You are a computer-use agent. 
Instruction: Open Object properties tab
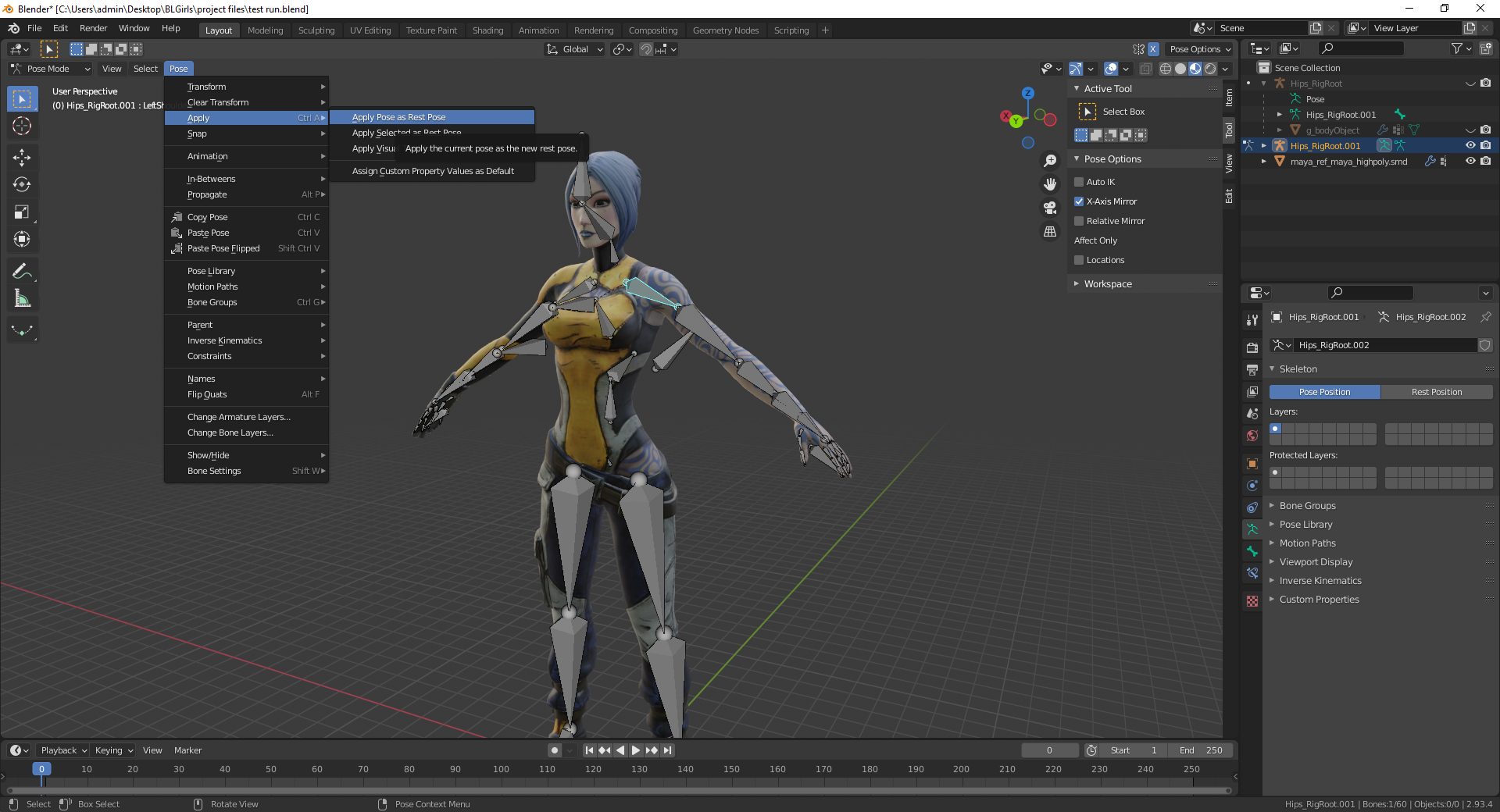1252,464
